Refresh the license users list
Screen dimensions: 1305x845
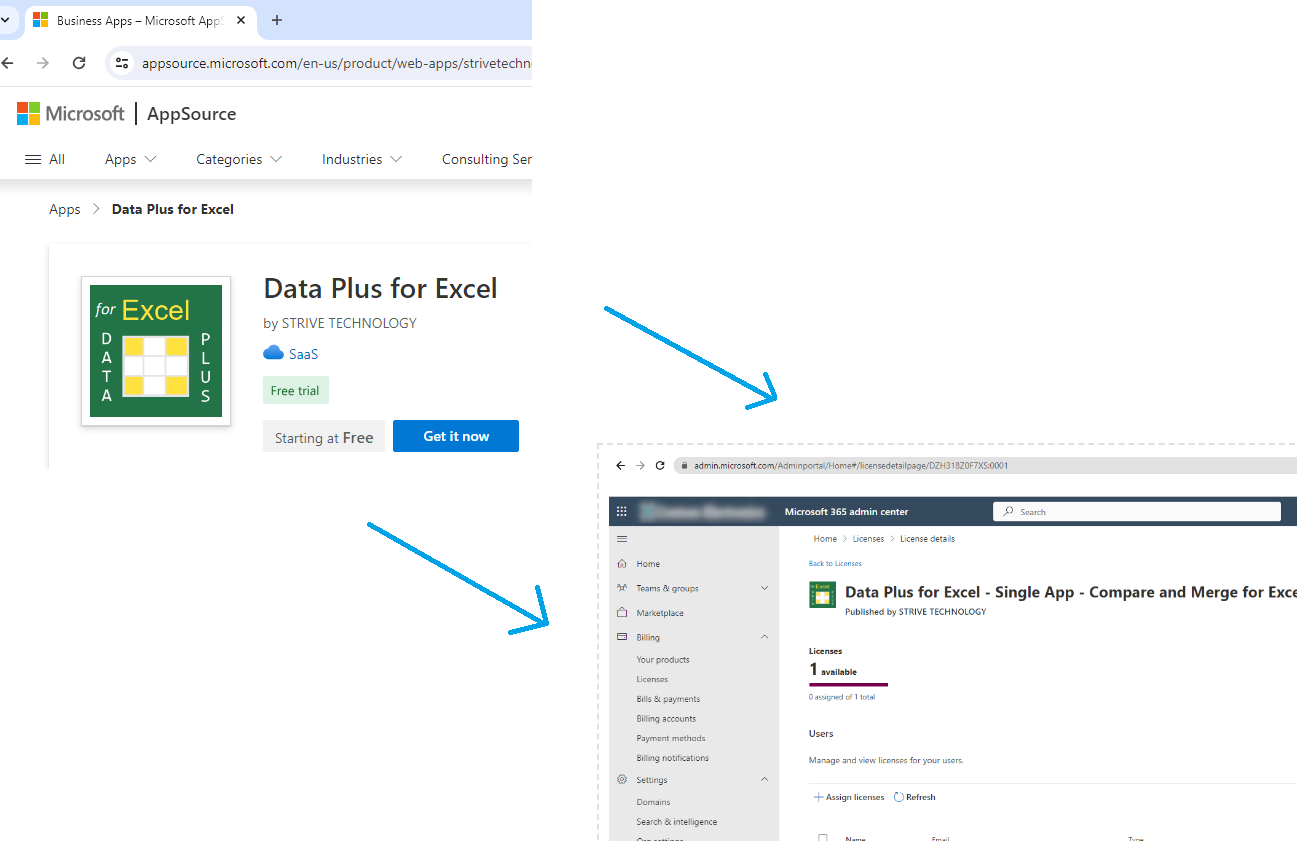click(x=914, y=797)
